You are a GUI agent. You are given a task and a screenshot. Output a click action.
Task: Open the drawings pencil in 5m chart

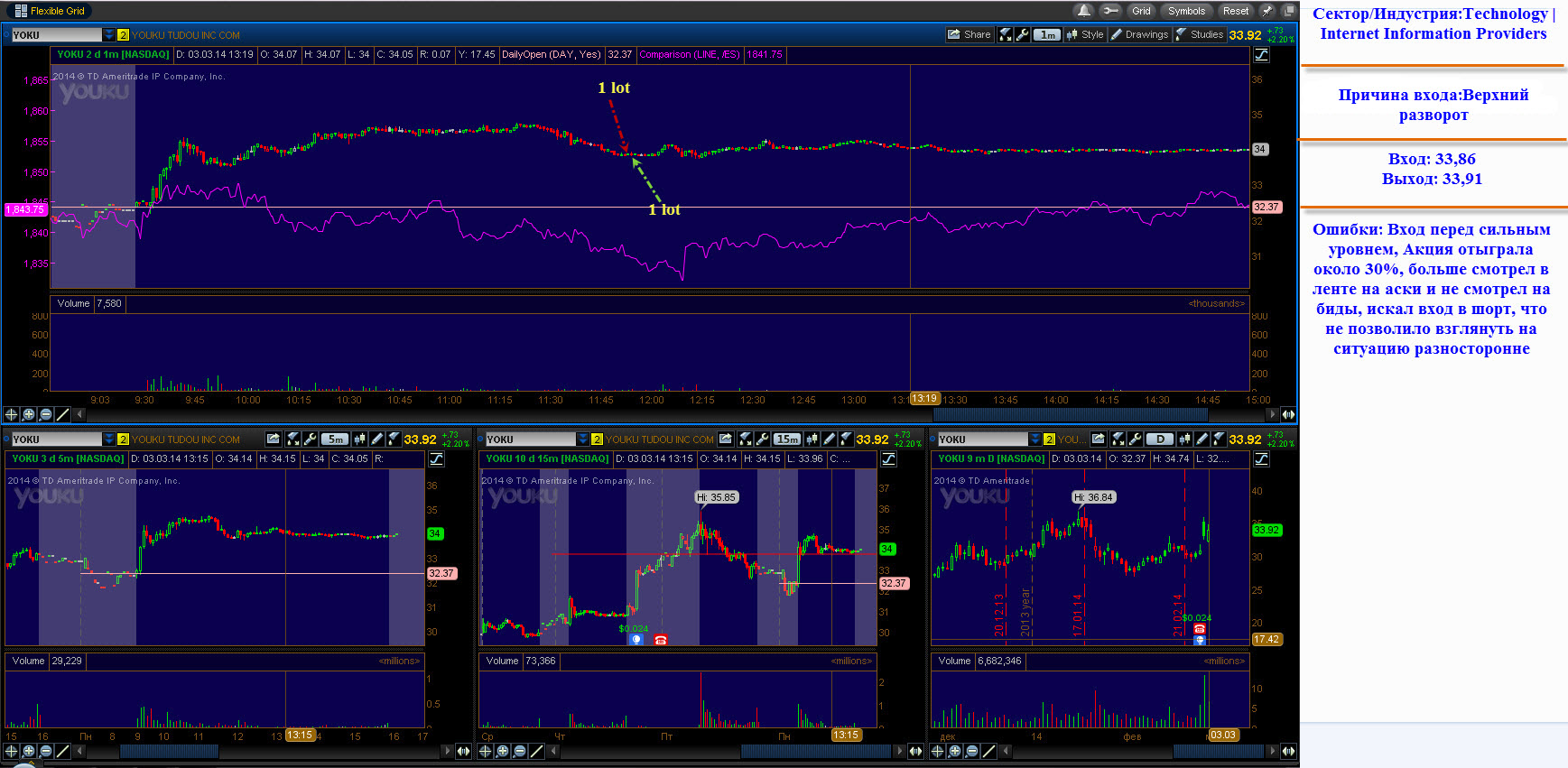pos(376,439)
